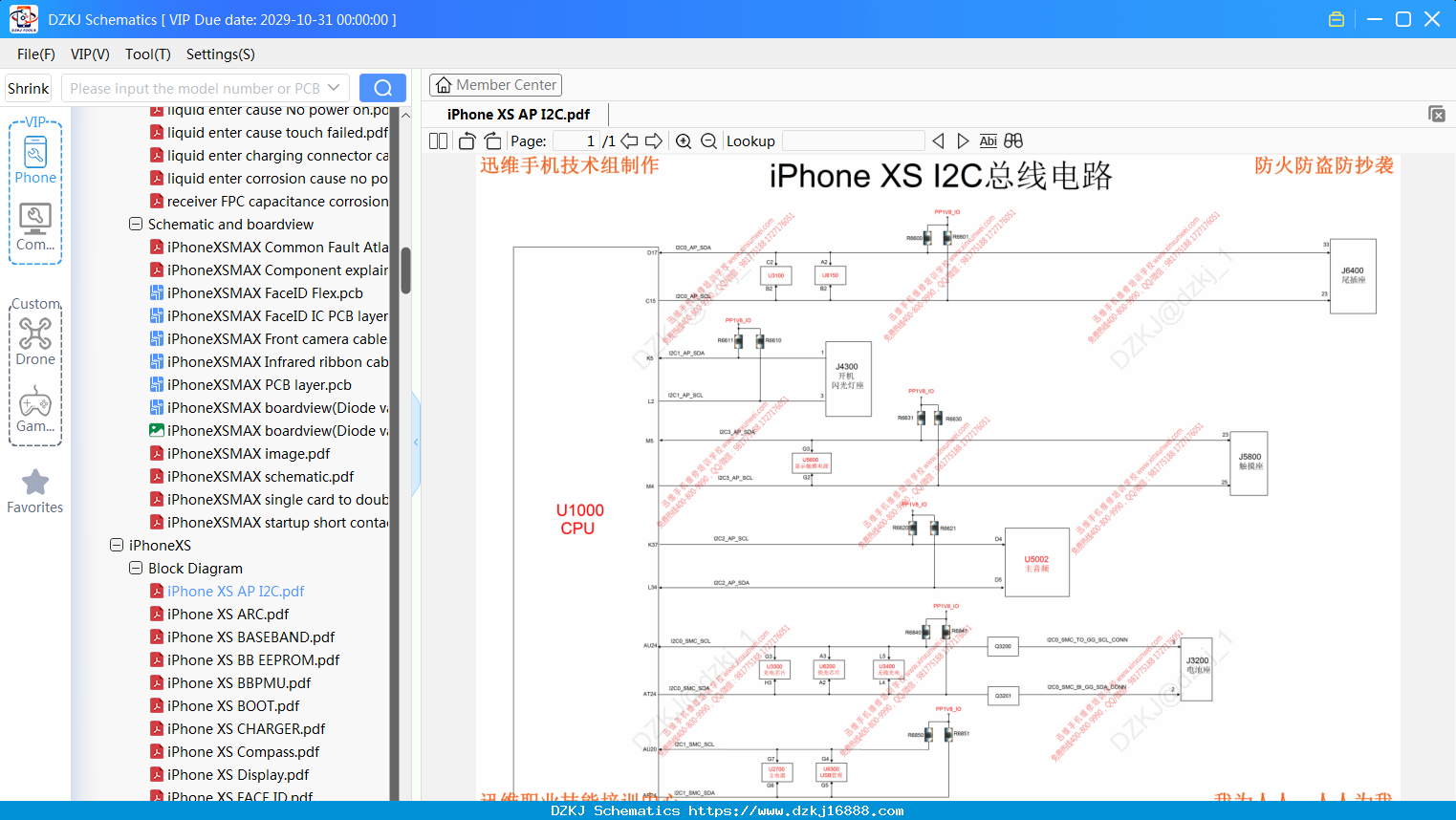Rotate the page counterclockwise

tap(467, 141)
